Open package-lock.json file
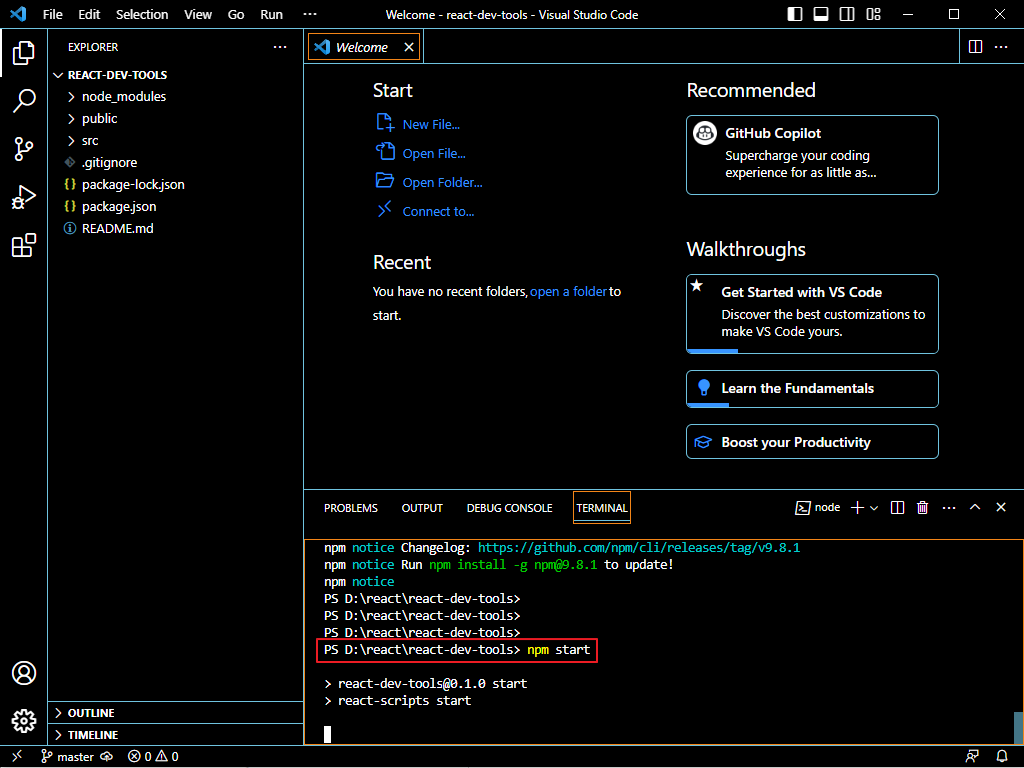1024x768 pixels. tap(133, 185)
